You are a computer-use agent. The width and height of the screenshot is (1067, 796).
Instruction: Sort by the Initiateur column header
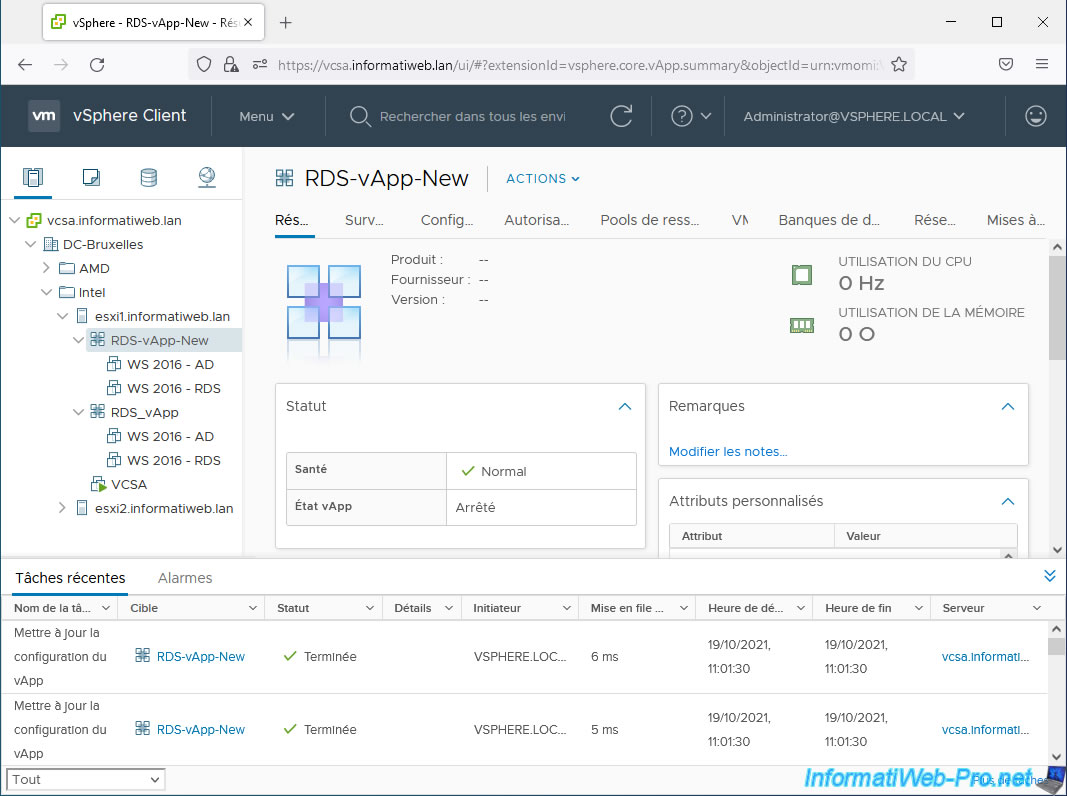pos(497,608)
